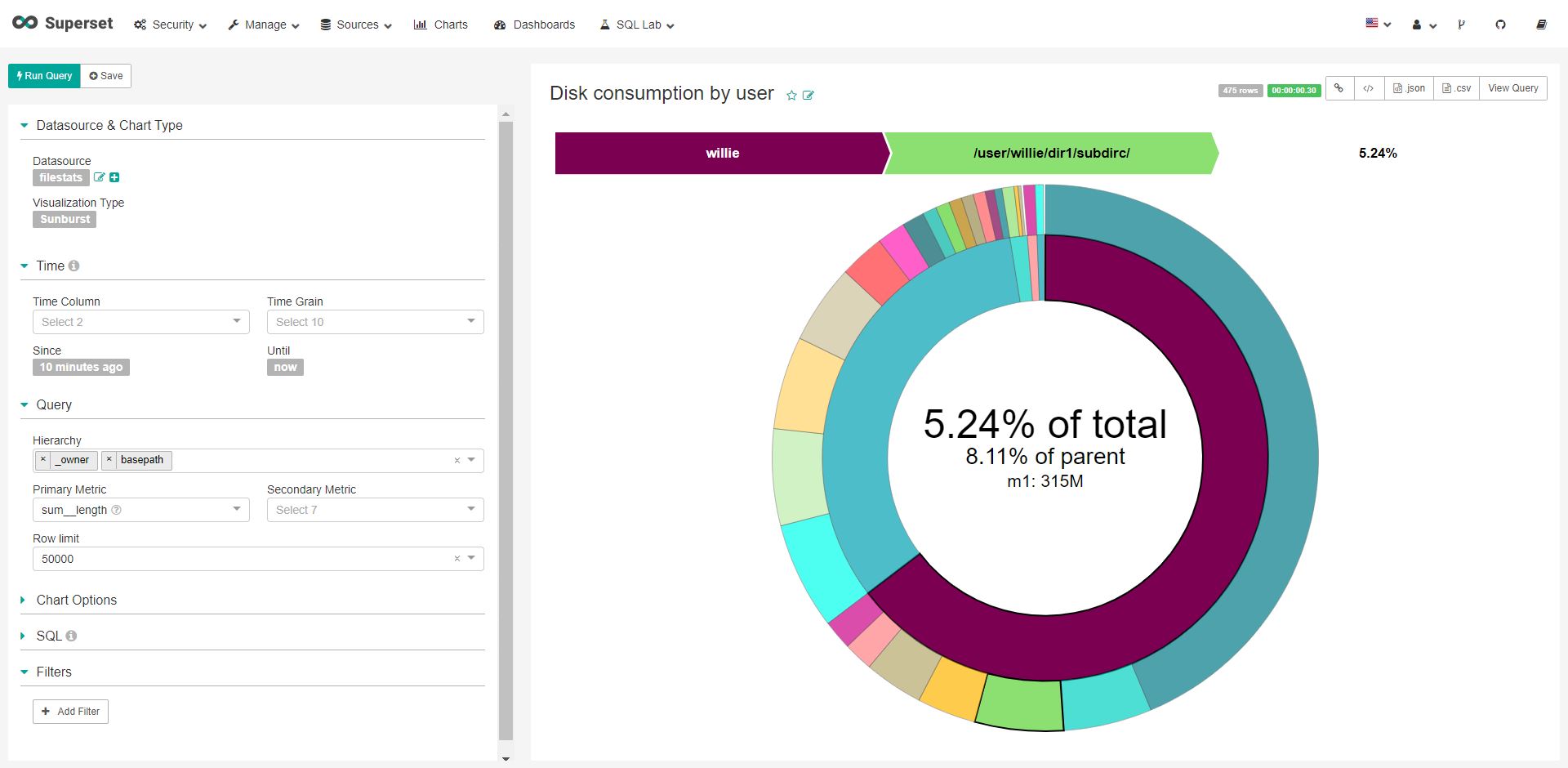Open the version fork icon in the navbar
The width and height of the screenshot is (1568, 768).
pyautogui.click(x=1461, y=25)
